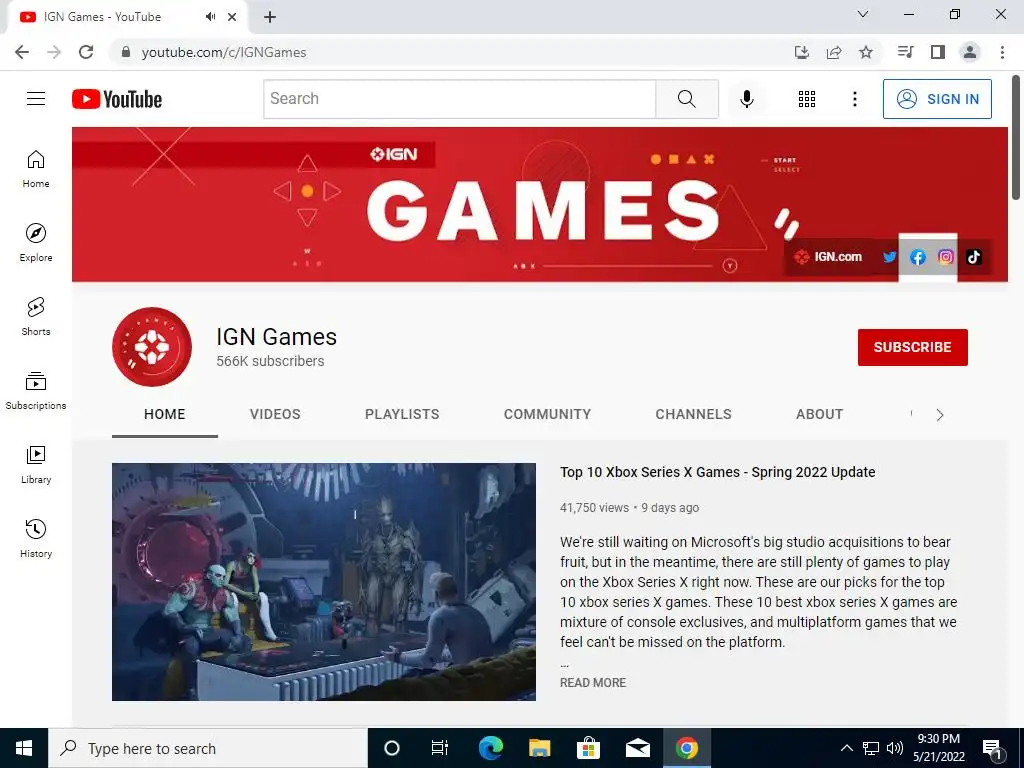Switch to the CHANNELS tab
The width and height of the screenshot is (1024, 768).
pos(694,414)
